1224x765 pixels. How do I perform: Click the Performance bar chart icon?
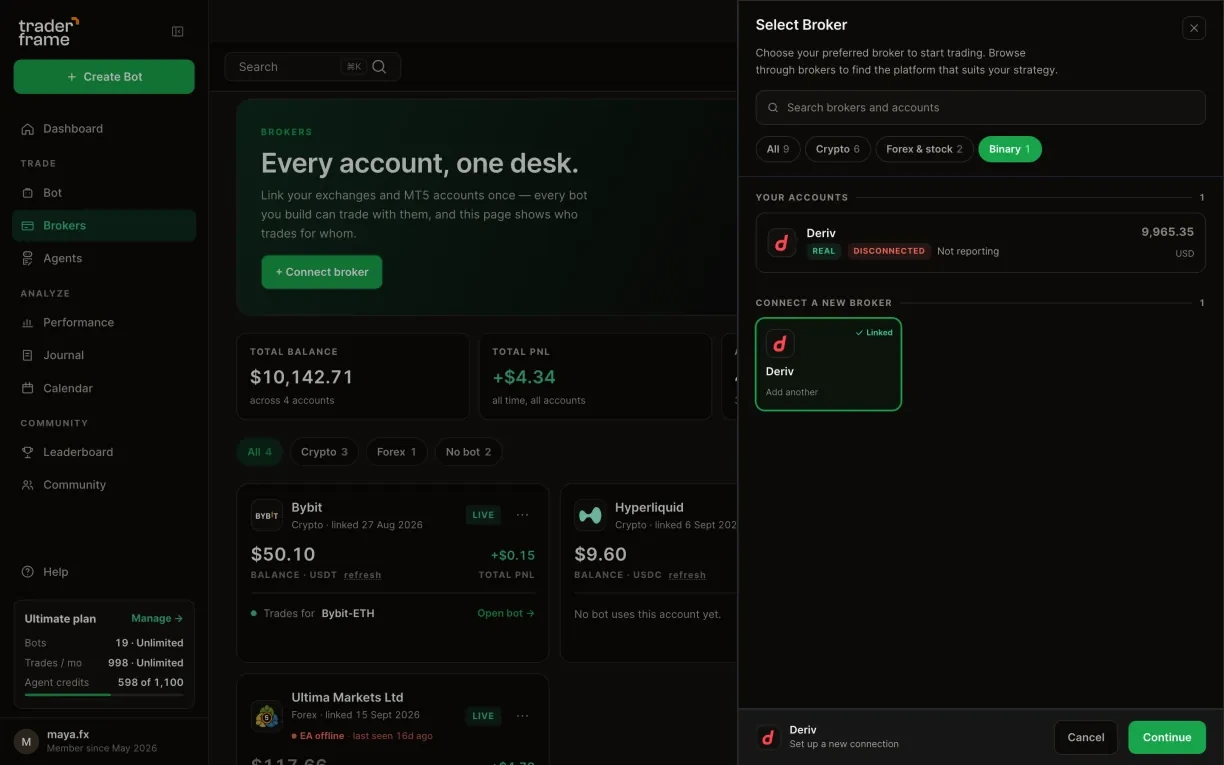click(28, 323)
